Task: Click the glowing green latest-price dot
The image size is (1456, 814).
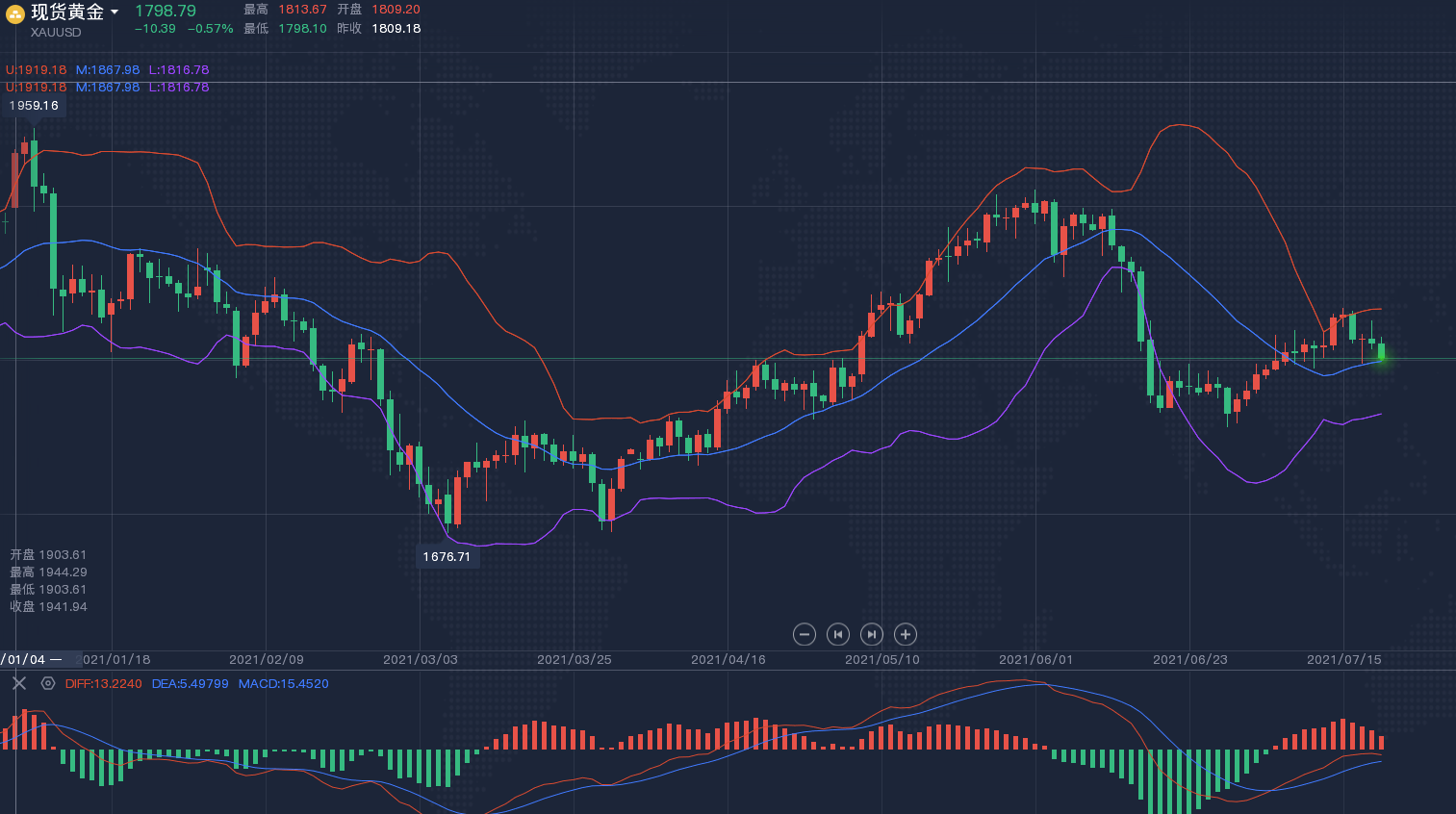Action: click(x=1382, y=357)
